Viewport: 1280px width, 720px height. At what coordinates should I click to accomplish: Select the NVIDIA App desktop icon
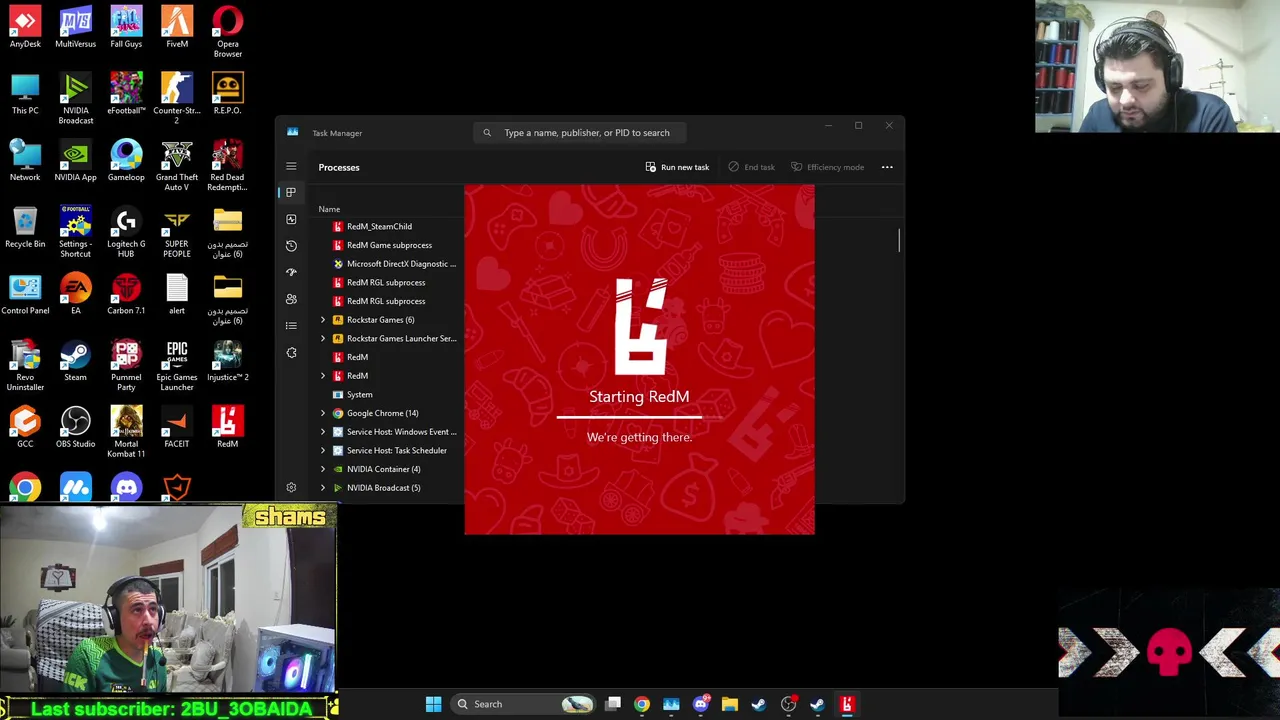(76, 161)
